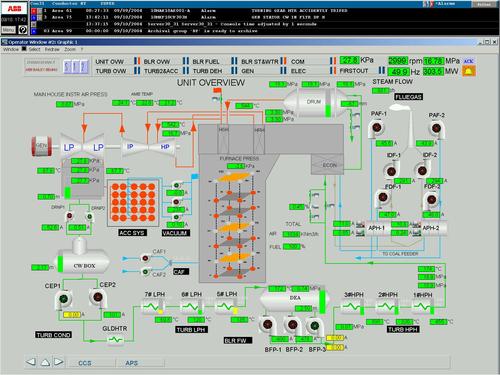Click the APH-1 air preheater
Image resolution: width=500 pixels, height=375 pixels.
pyautogui.click(x=377, y=229)
